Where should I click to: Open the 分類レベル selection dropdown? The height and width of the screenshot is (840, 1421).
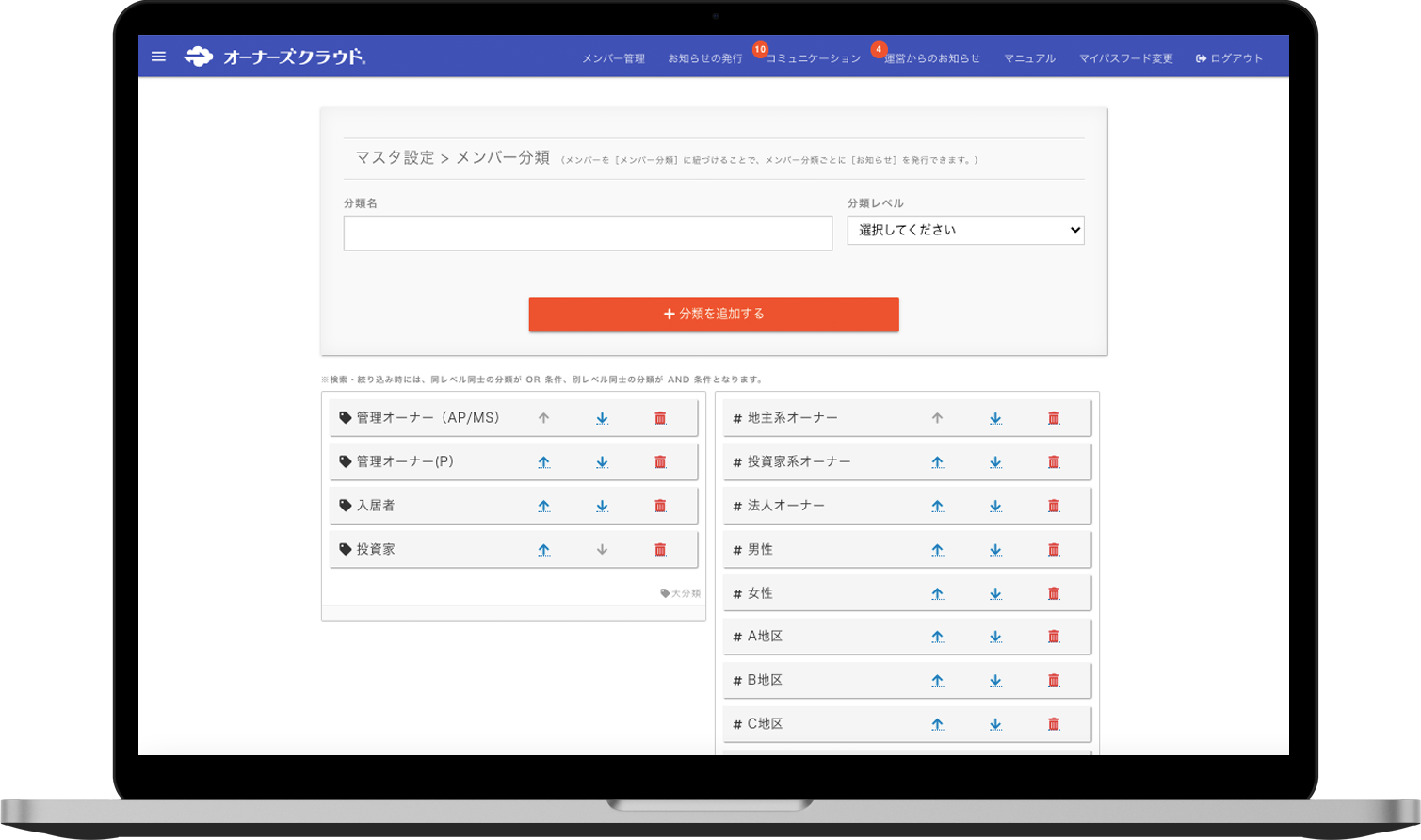click(x=964, y=230)
